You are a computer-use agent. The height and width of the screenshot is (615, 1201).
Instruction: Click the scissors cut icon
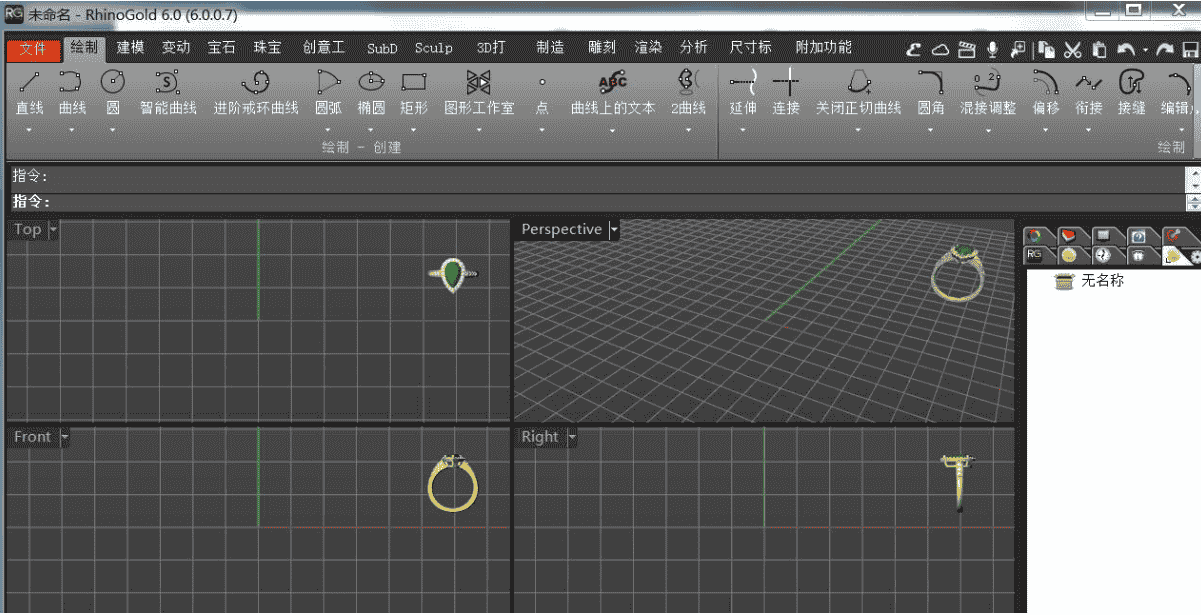pyautogui.click(x=1072, y=49)
